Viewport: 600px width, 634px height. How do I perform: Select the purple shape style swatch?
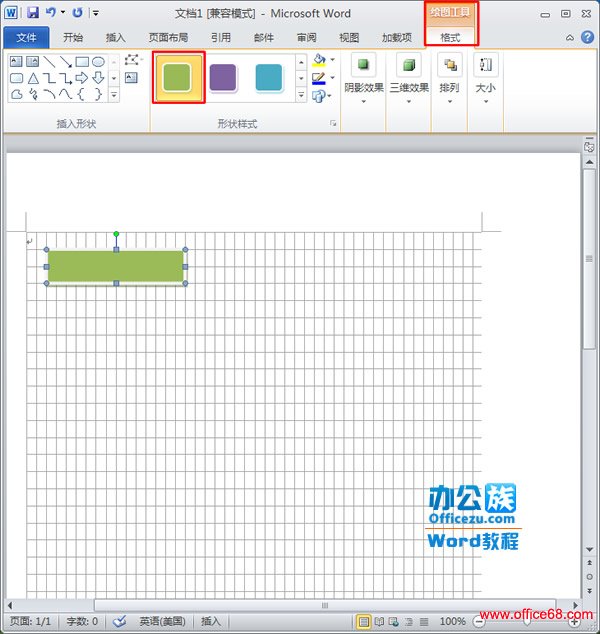(223, 78)
